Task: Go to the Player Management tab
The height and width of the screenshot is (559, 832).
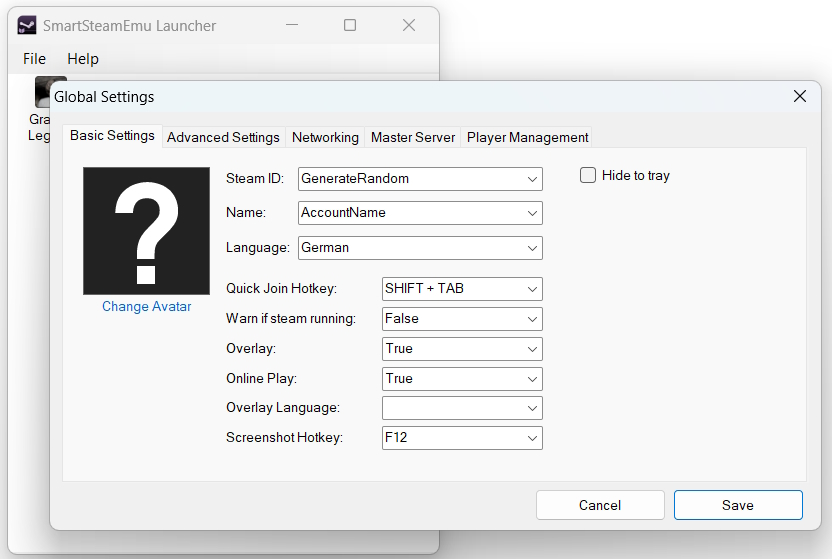Action: click(x=527, y=137)
